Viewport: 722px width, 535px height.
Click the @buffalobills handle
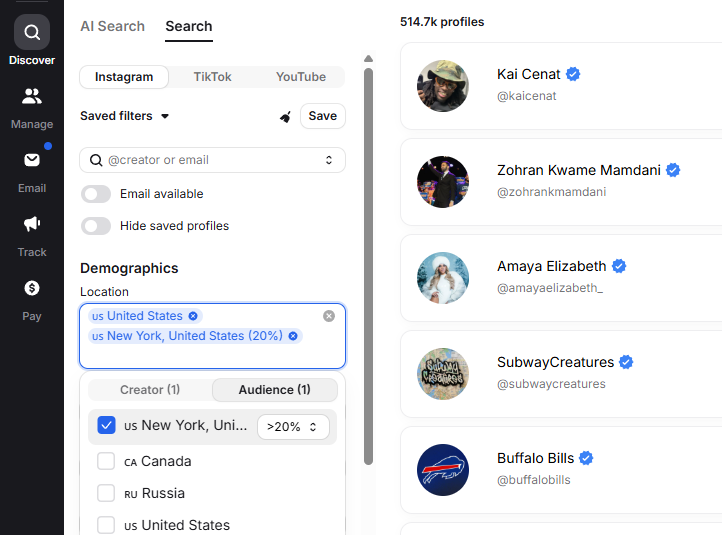(533, 480)
